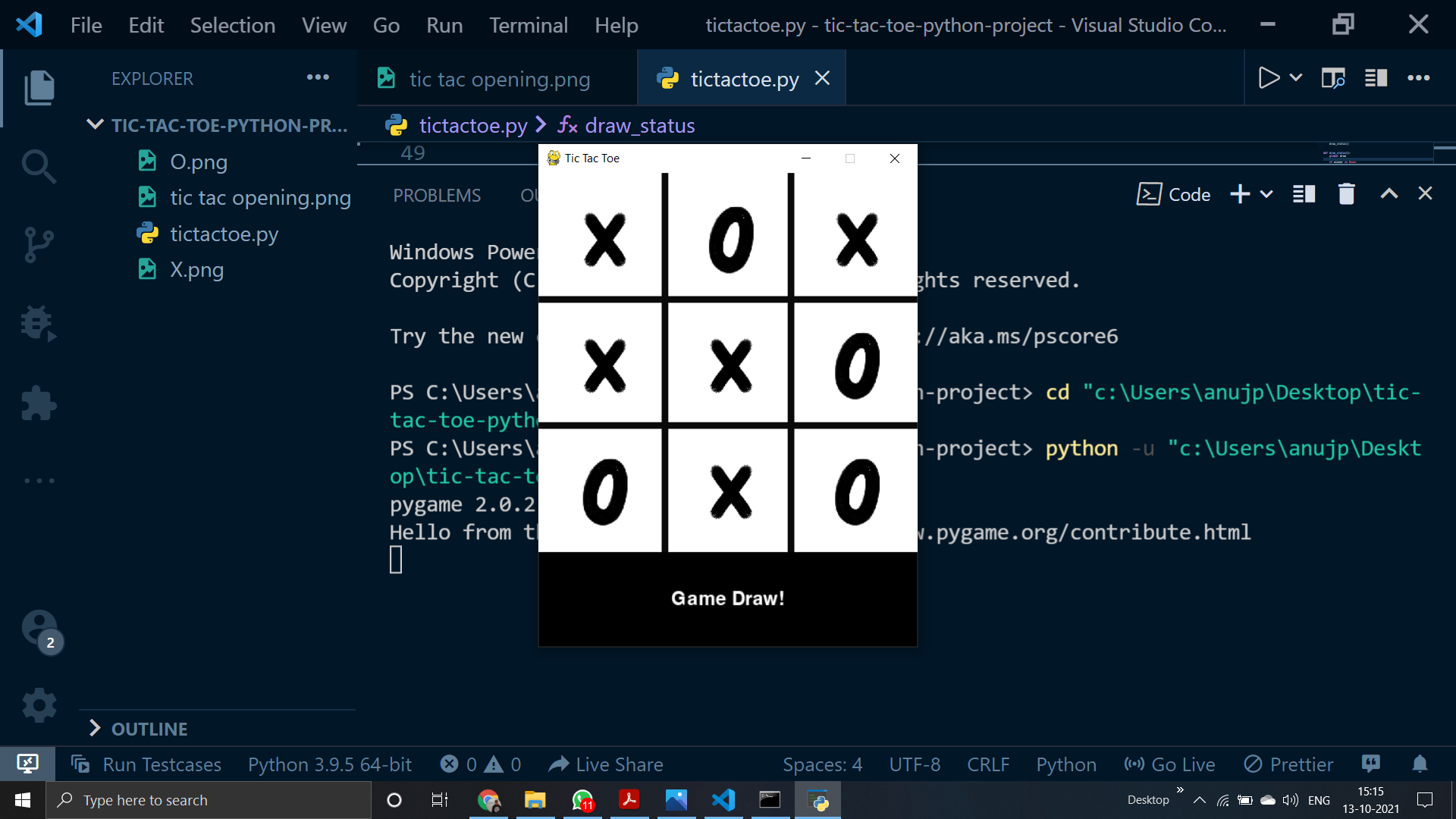Switch to the tic tac opening.png tab
The image size is (1456, 819).
pyautogui.click(x=498, y=79)
